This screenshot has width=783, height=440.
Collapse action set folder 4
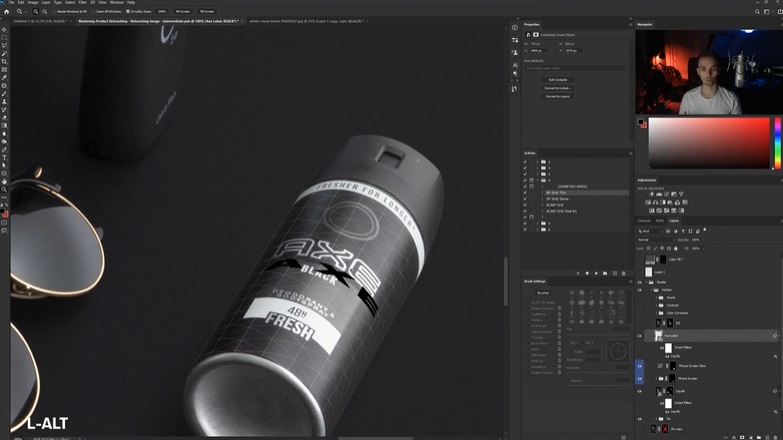pos(537,180)
